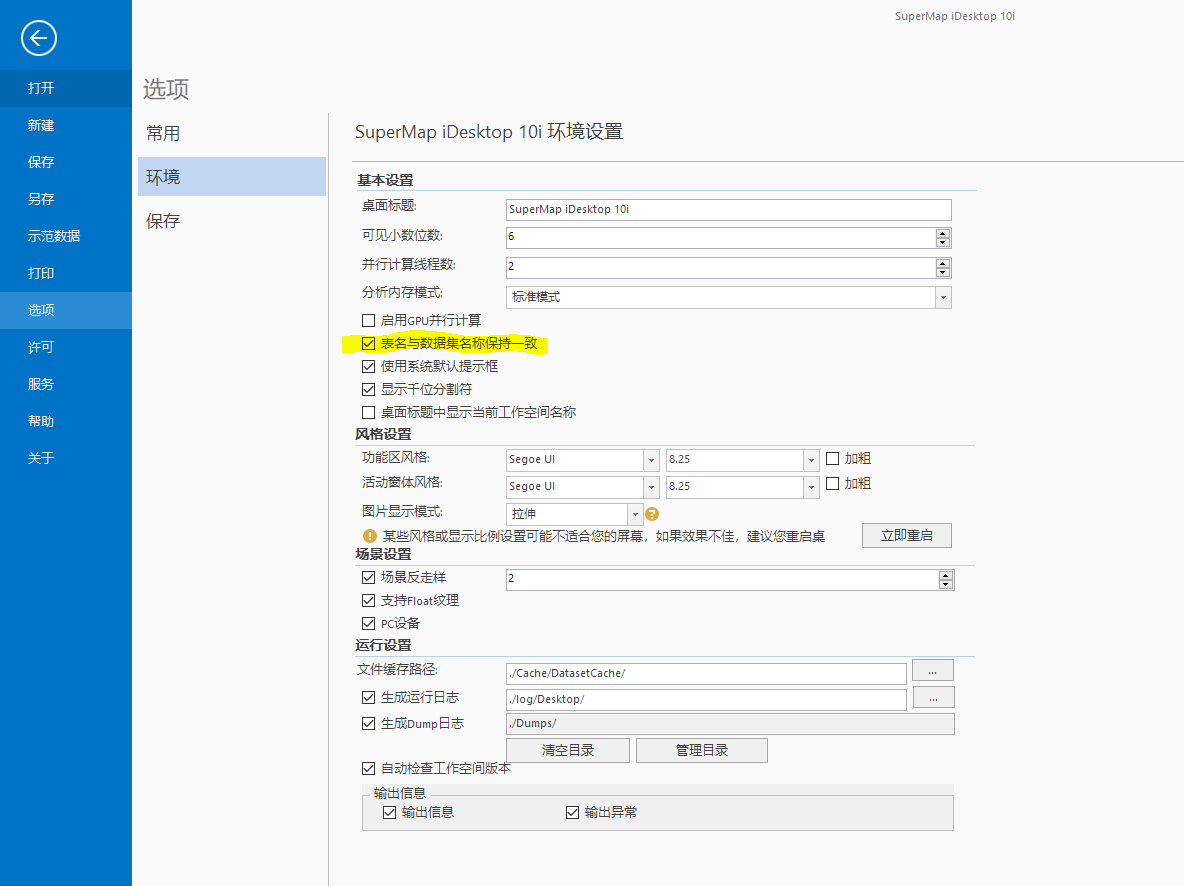The width and height of the screenshot is (1184, 886).
Task: Click the orange help question mark icon
Action: 652,514
